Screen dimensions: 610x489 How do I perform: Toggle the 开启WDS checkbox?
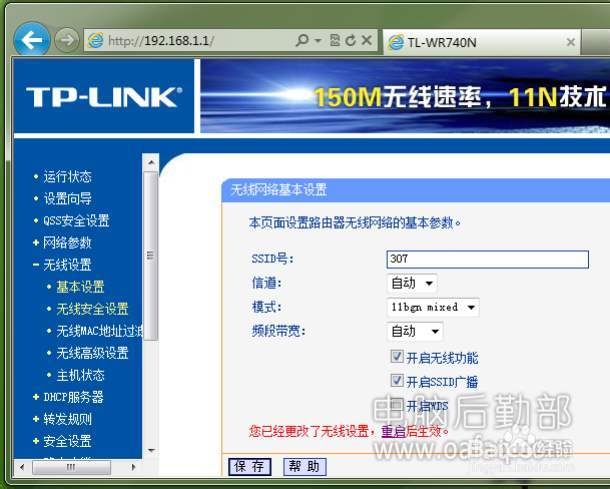point(396,405)
